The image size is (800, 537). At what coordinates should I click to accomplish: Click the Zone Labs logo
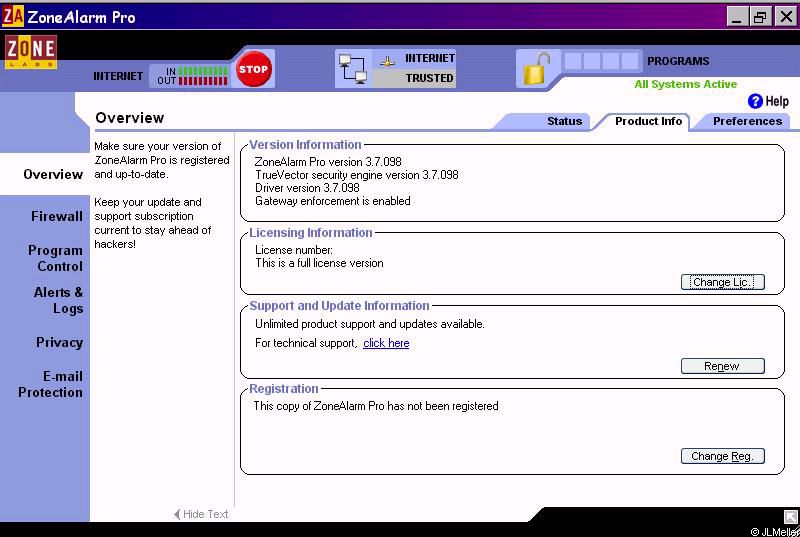pos(31,52)
